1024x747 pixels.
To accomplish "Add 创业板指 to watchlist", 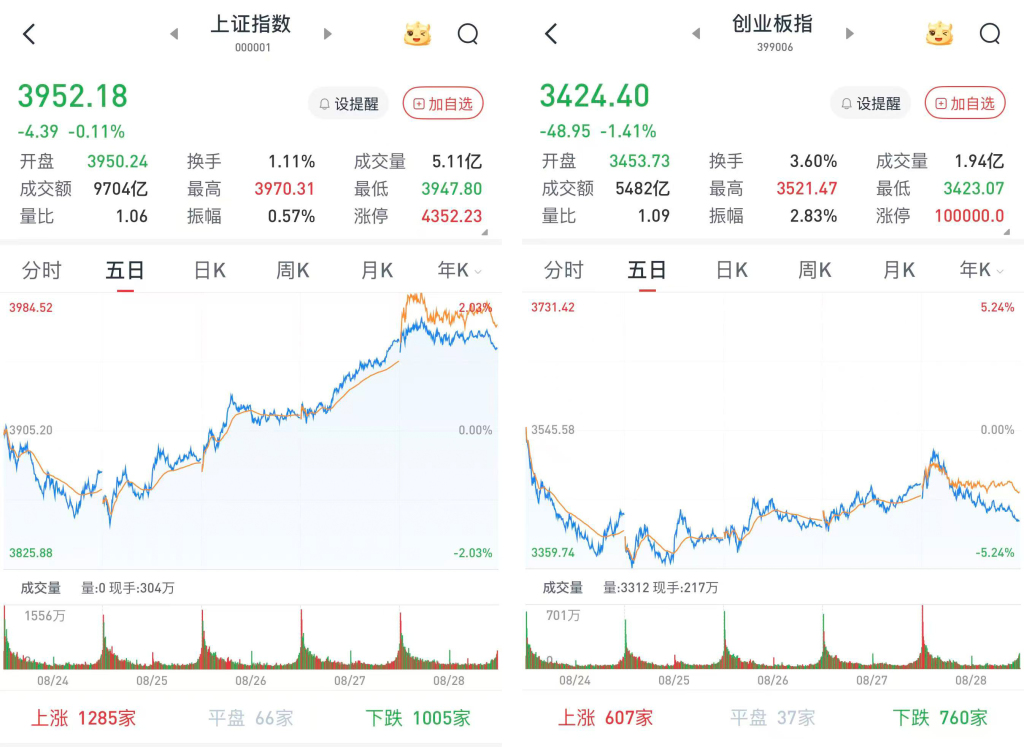I will pos(965,103).
